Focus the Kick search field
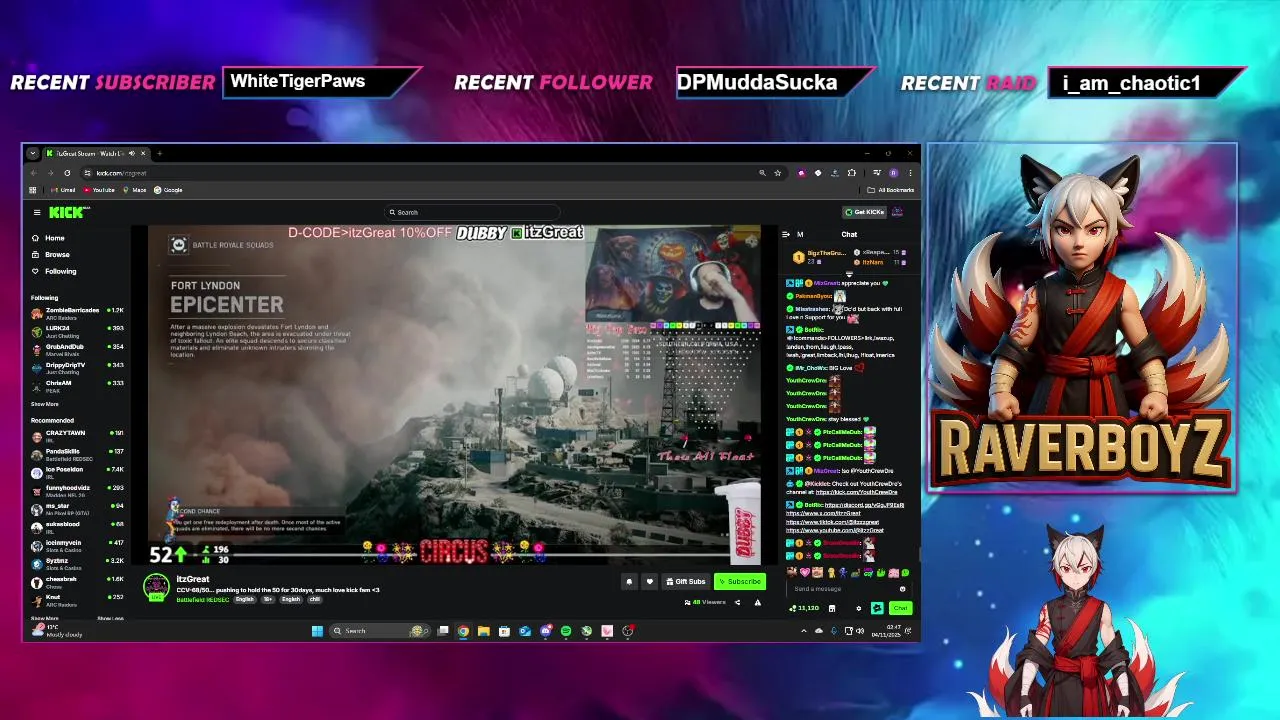This screenshot has height=720, width=1280. tap(470, 212)
